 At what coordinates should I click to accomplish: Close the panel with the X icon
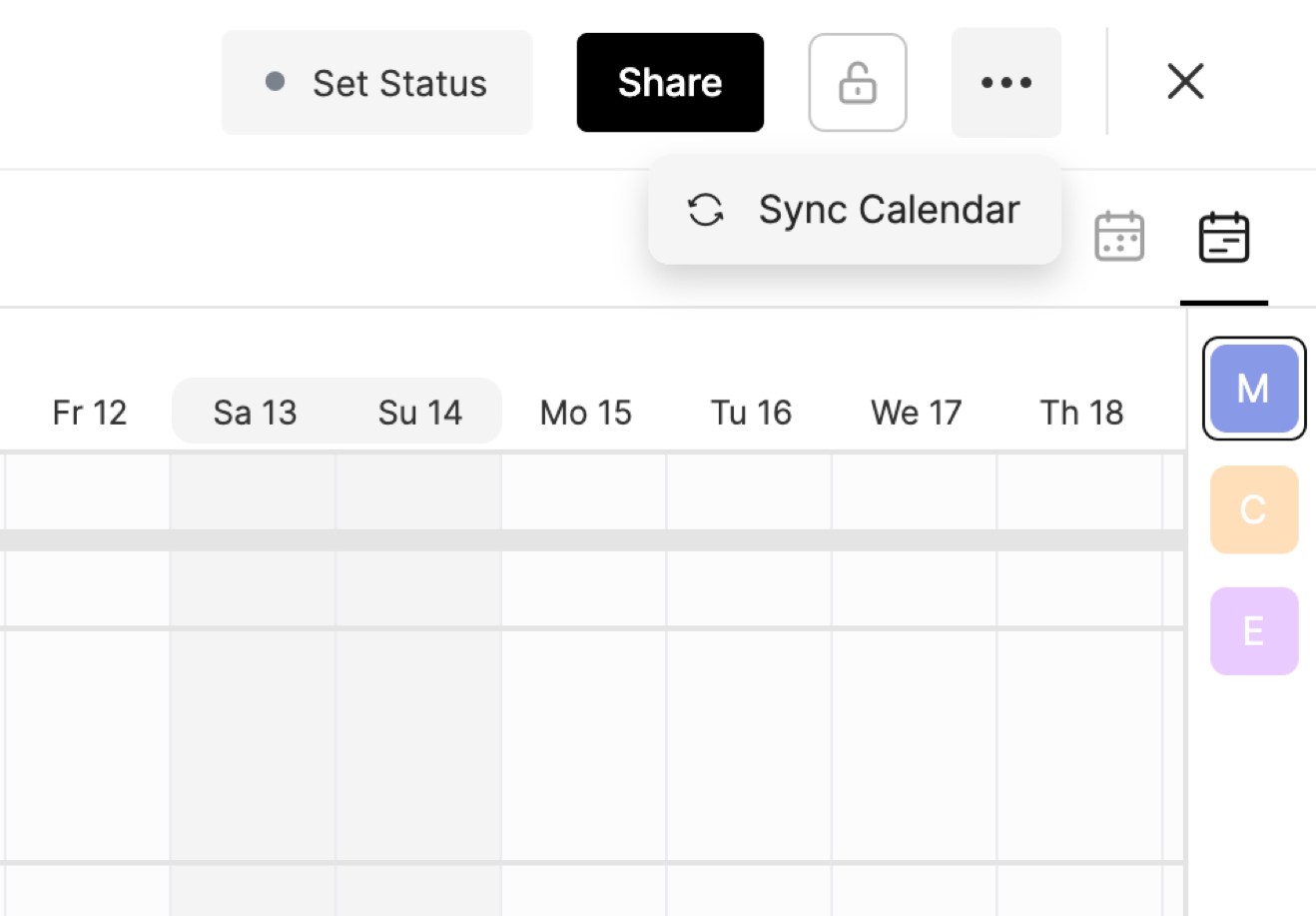(x=1185, y=82)
